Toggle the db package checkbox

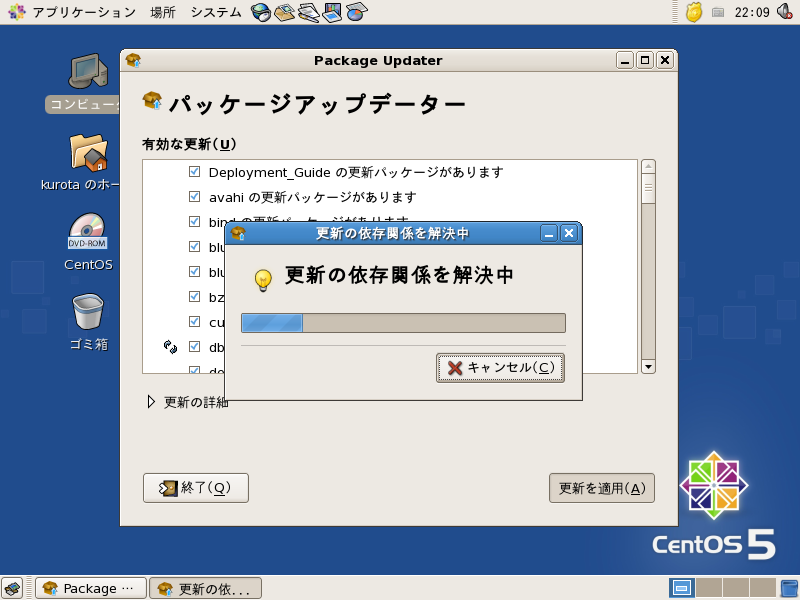pos(194,346)
